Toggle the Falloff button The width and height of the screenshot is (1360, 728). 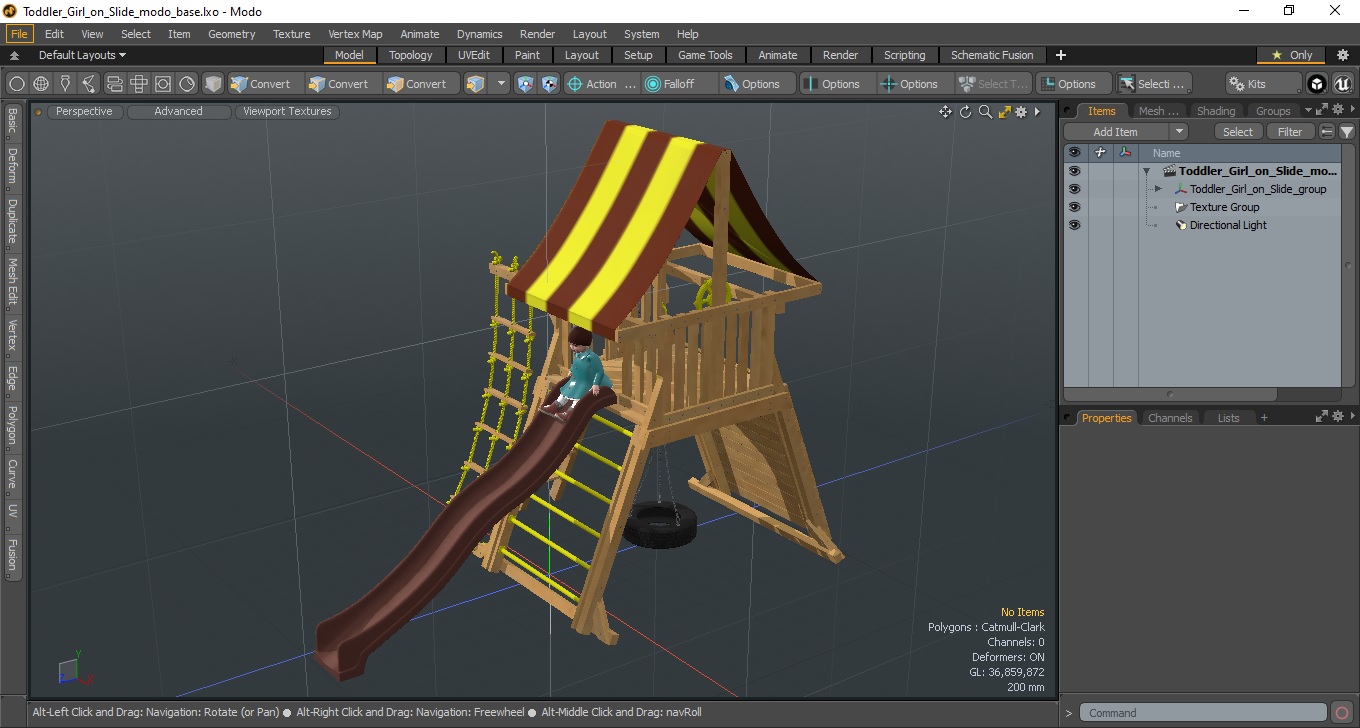(679, 84)
